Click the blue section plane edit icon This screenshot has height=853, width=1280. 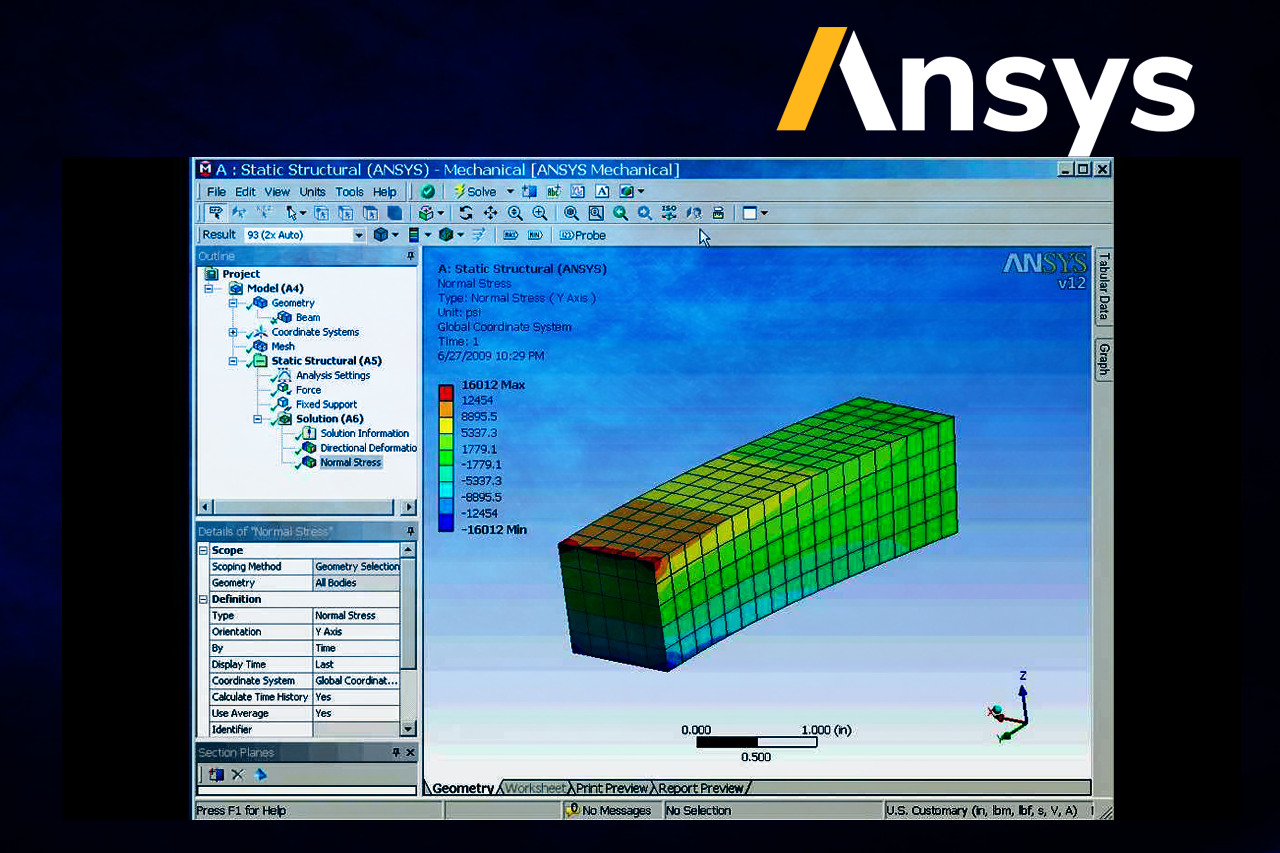pyautogui.click(x=260, y=774)
